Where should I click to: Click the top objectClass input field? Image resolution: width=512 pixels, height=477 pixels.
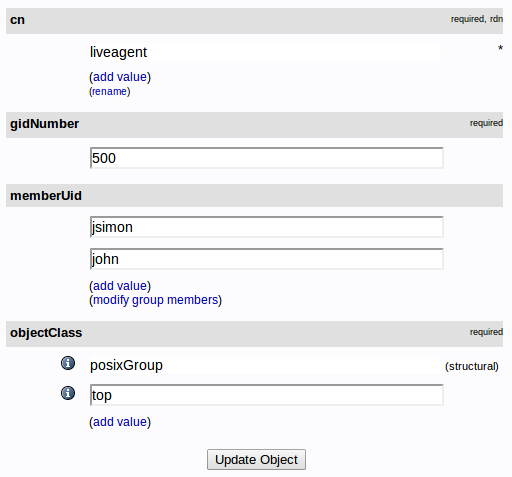[x=267, y=395]
